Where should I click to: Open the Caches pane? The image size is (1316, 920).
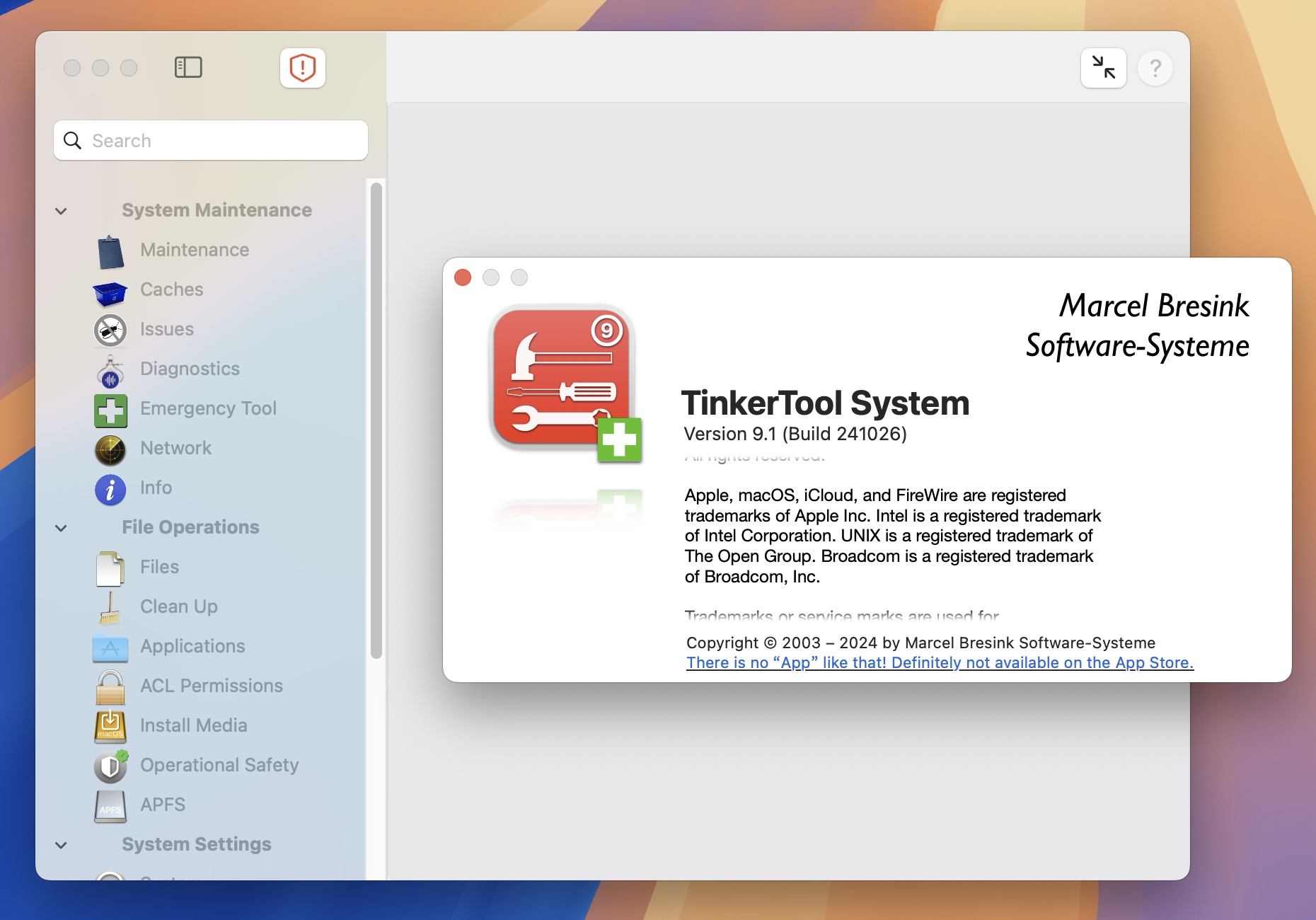click(172, 289)
